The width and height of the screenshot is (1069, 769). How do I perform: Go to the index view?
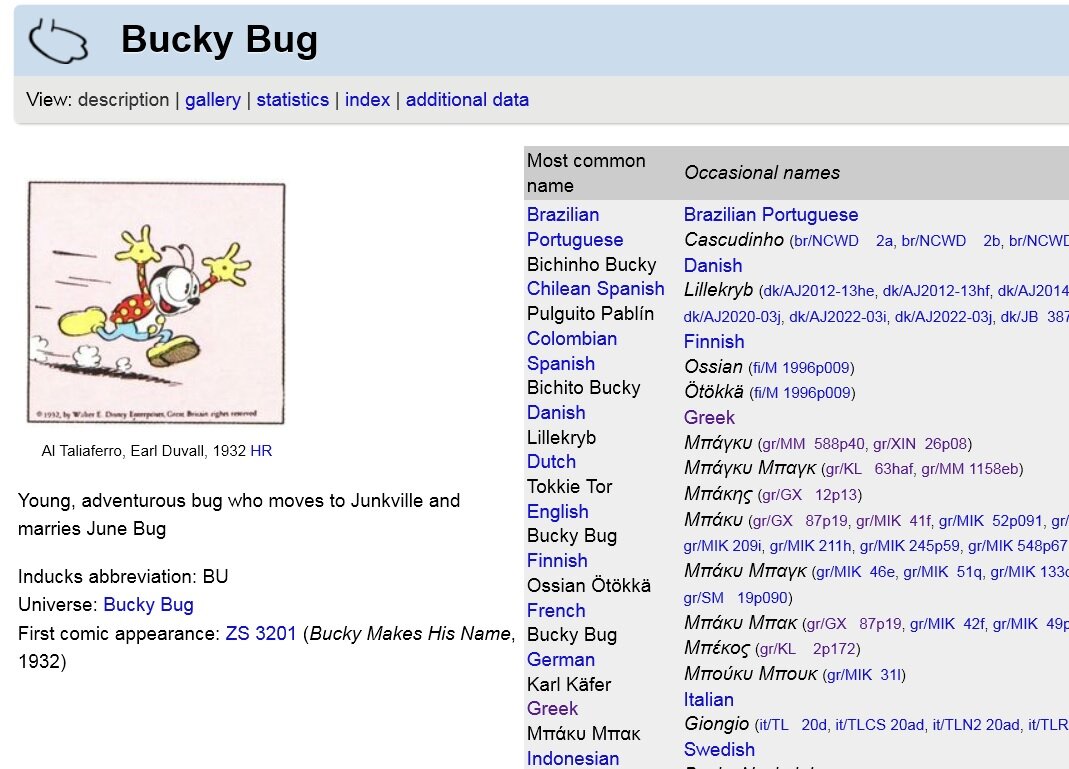point(367,100)
